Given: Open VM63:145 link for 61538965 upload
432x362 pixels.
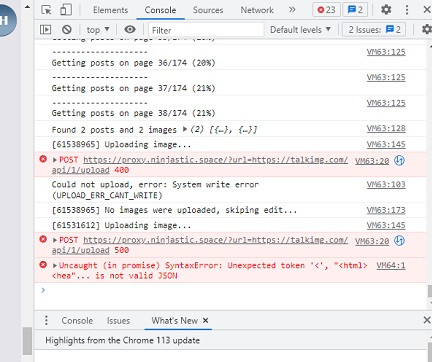Looking at the screenshot, I should pos(386,144).
